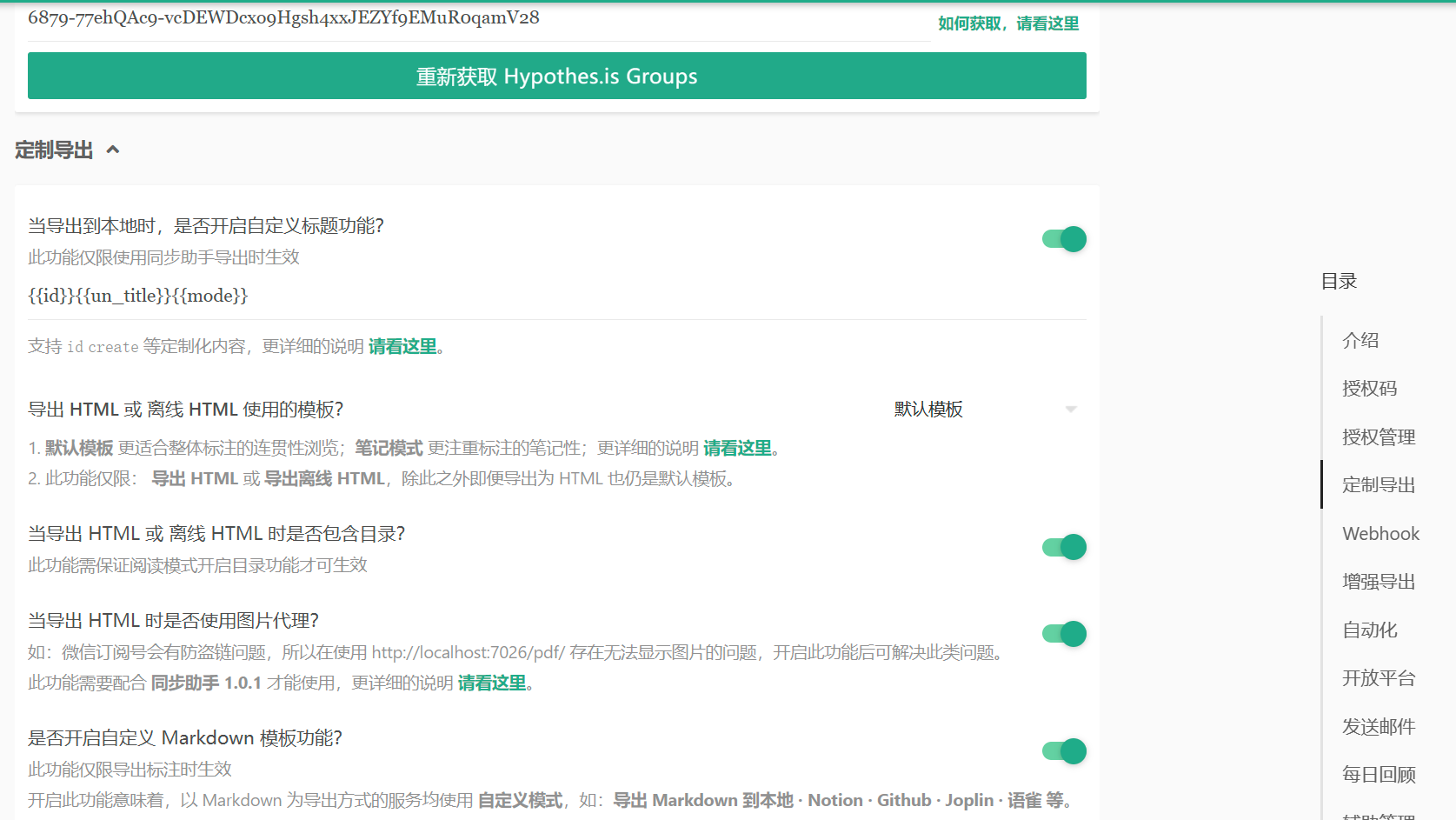
Task: Edit the {{id}}{{un_title}}{{mode}} title template field
Action: click(x=557, y=296)
